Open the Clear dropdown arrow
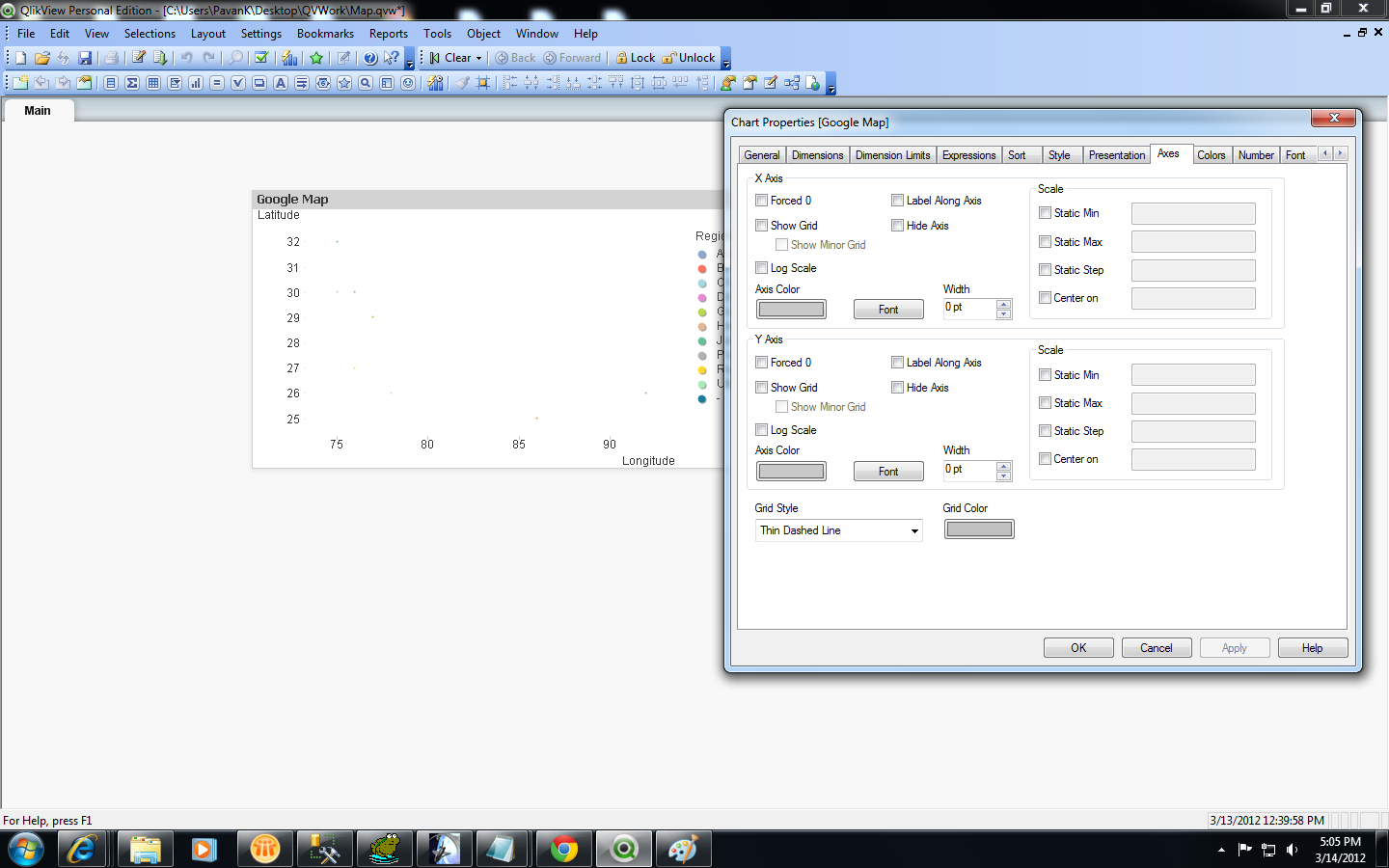Screen dimensions: 1389x868 478,58
